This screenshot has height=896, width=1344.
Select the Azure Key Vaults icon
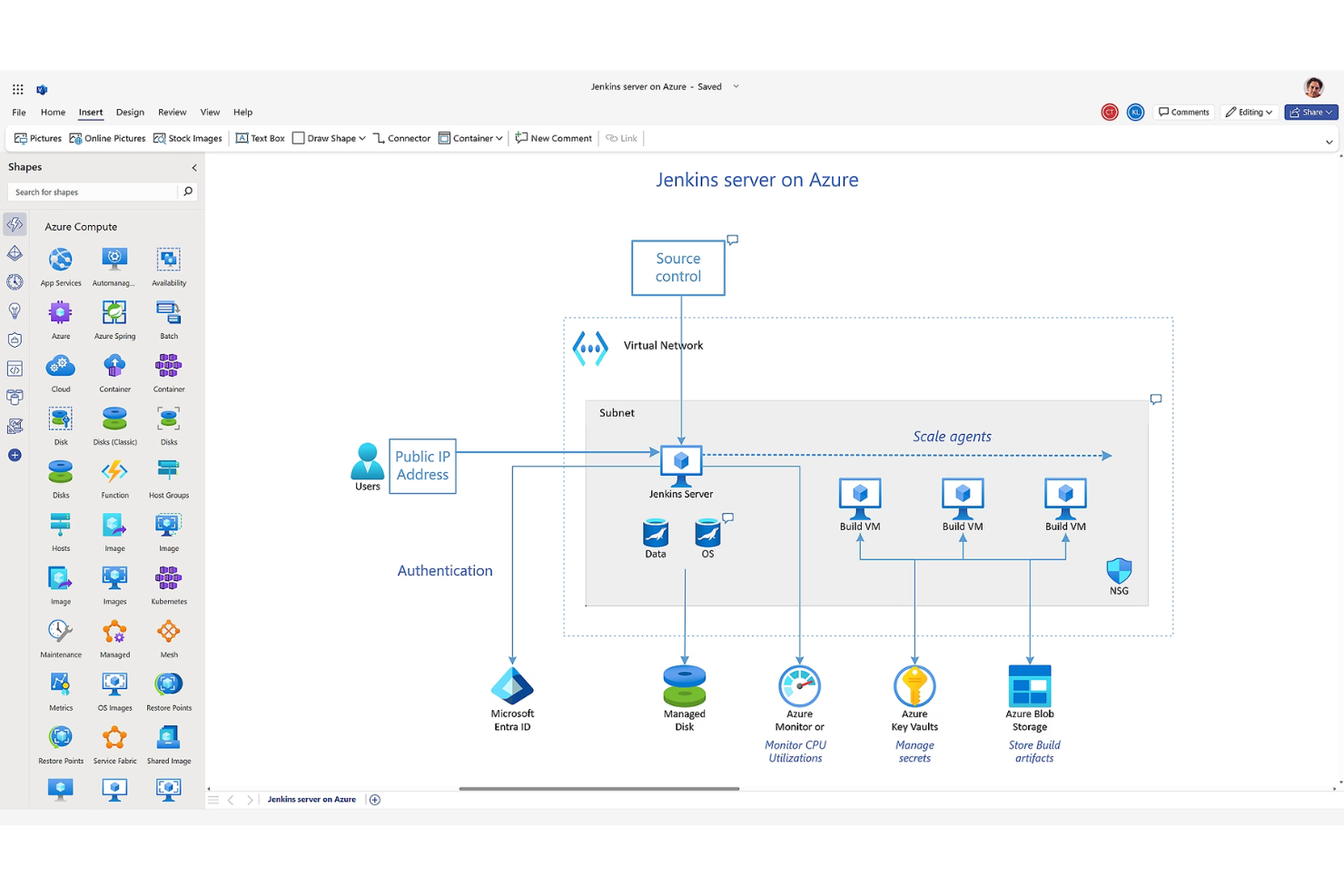point(914,685)
